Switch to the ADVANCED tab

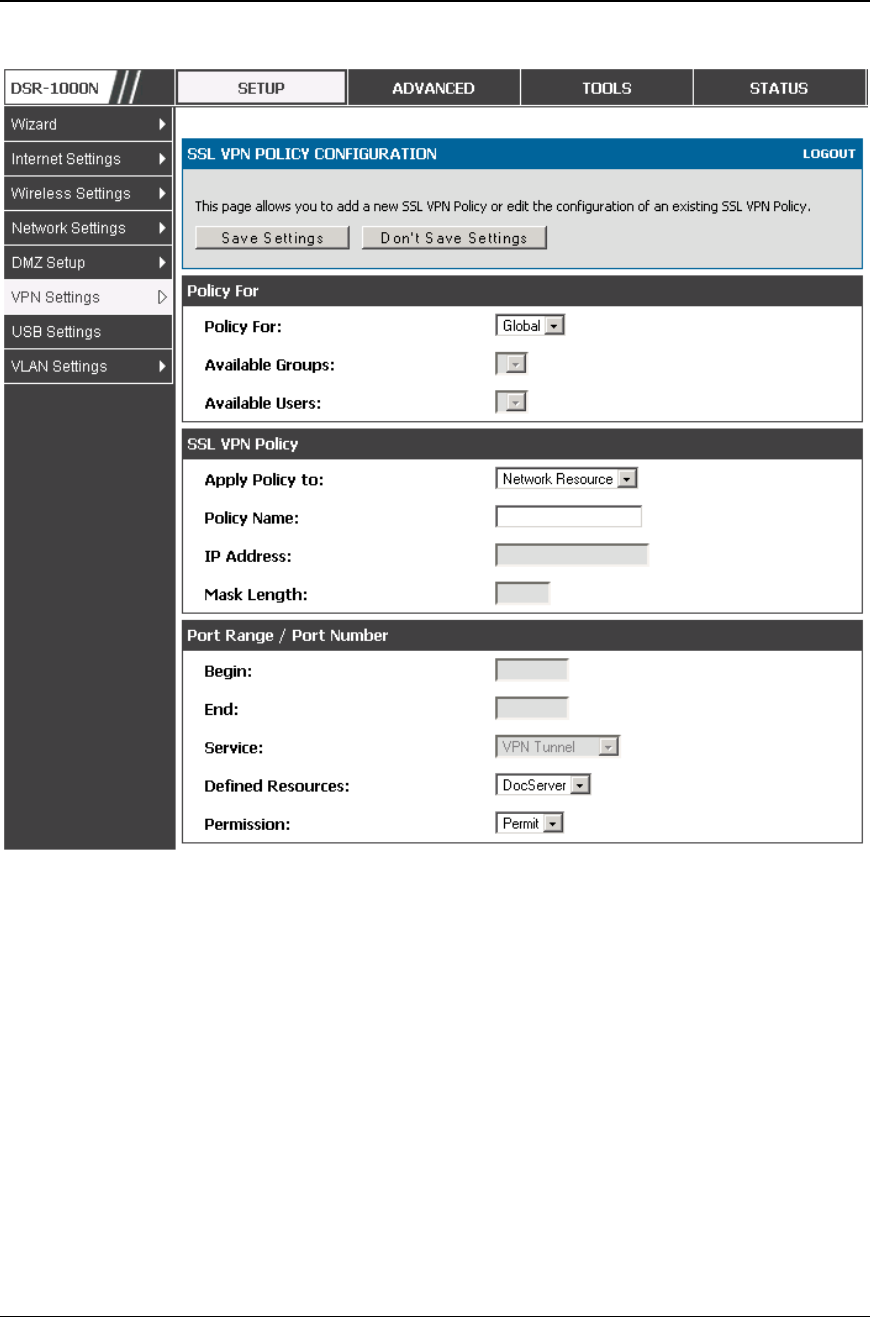(x=433, y=88)
